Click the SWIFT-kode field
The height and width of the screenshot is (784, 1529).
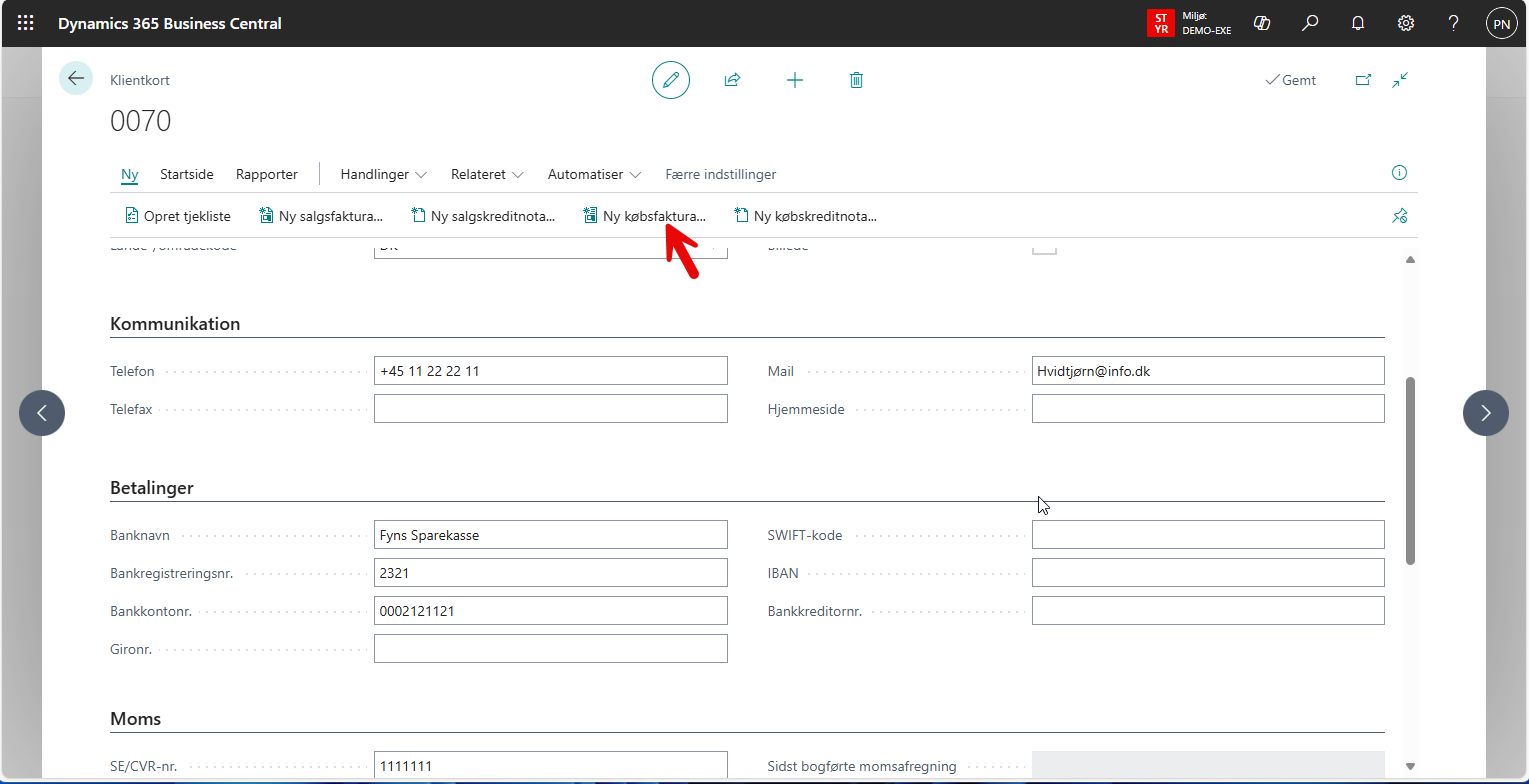1208,535
